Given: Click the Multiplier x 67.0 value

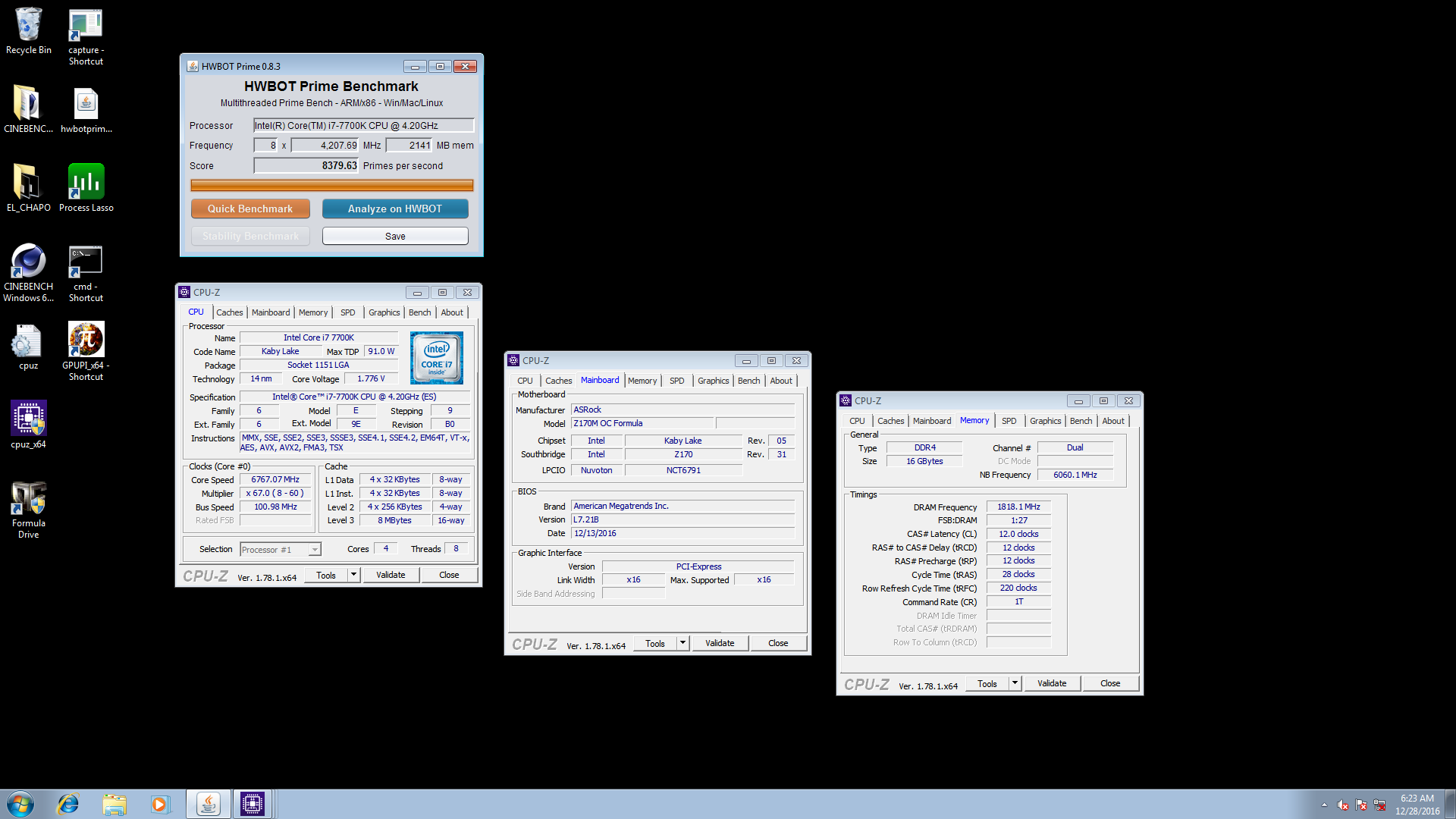Looking at the screenshot, I should coord(275,493).
